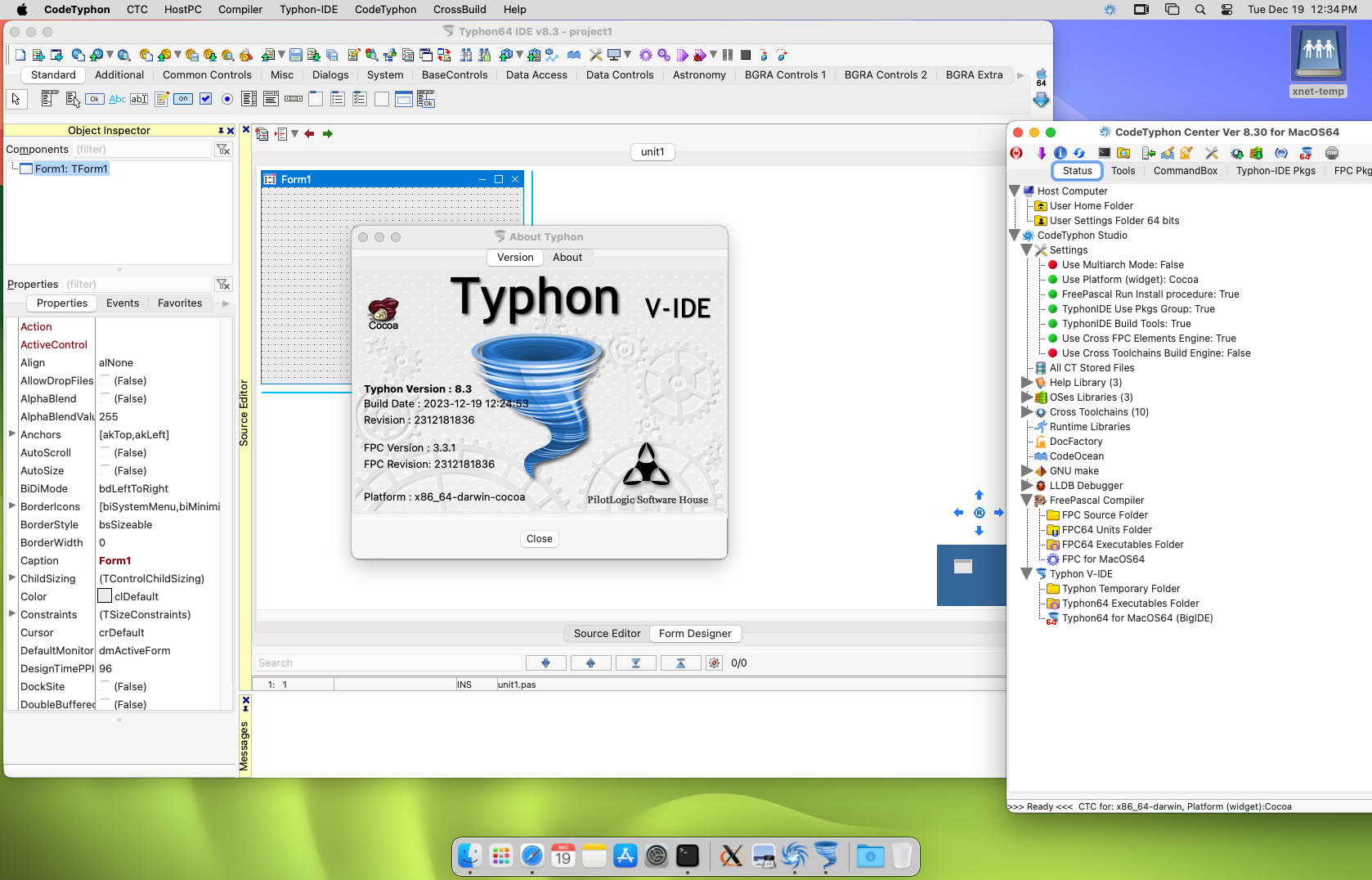This screenshot has height=880, width=1372.
Task: Click Close button in About Typhon dialog
Action: point(540,538)
